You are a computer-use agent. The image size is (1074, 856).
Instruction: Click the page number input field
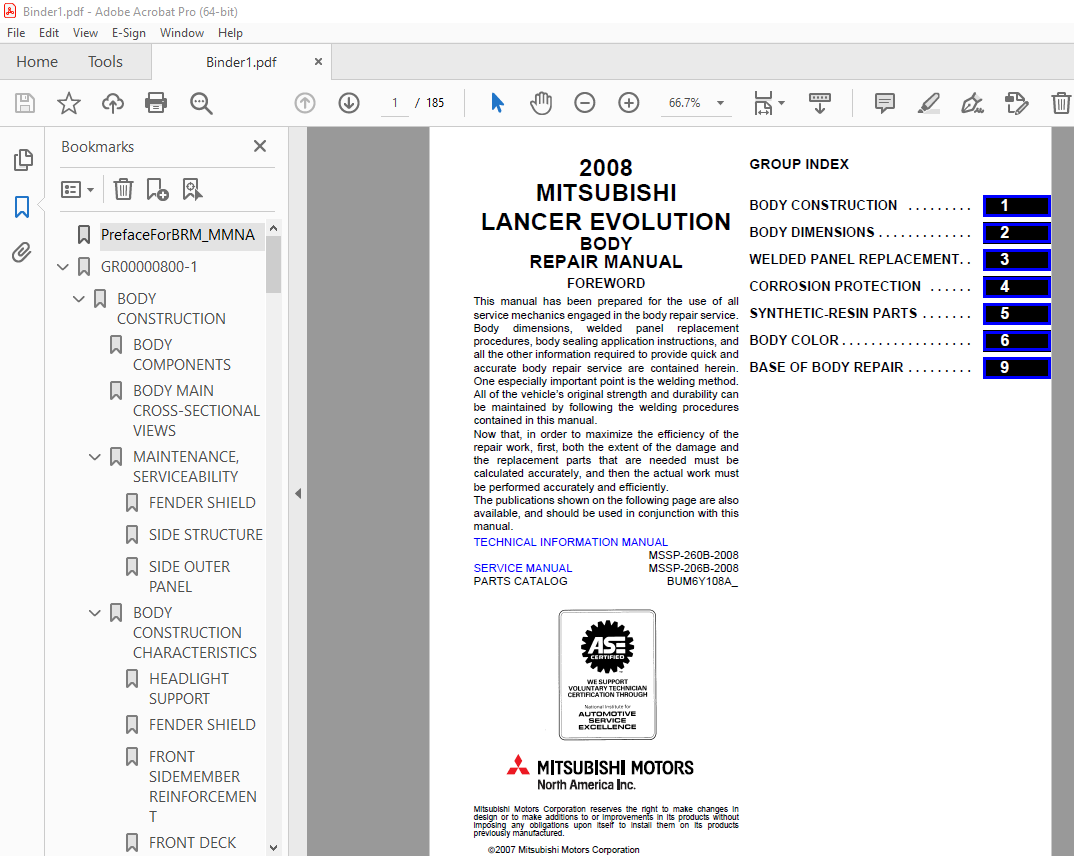[x=395, y=103]
